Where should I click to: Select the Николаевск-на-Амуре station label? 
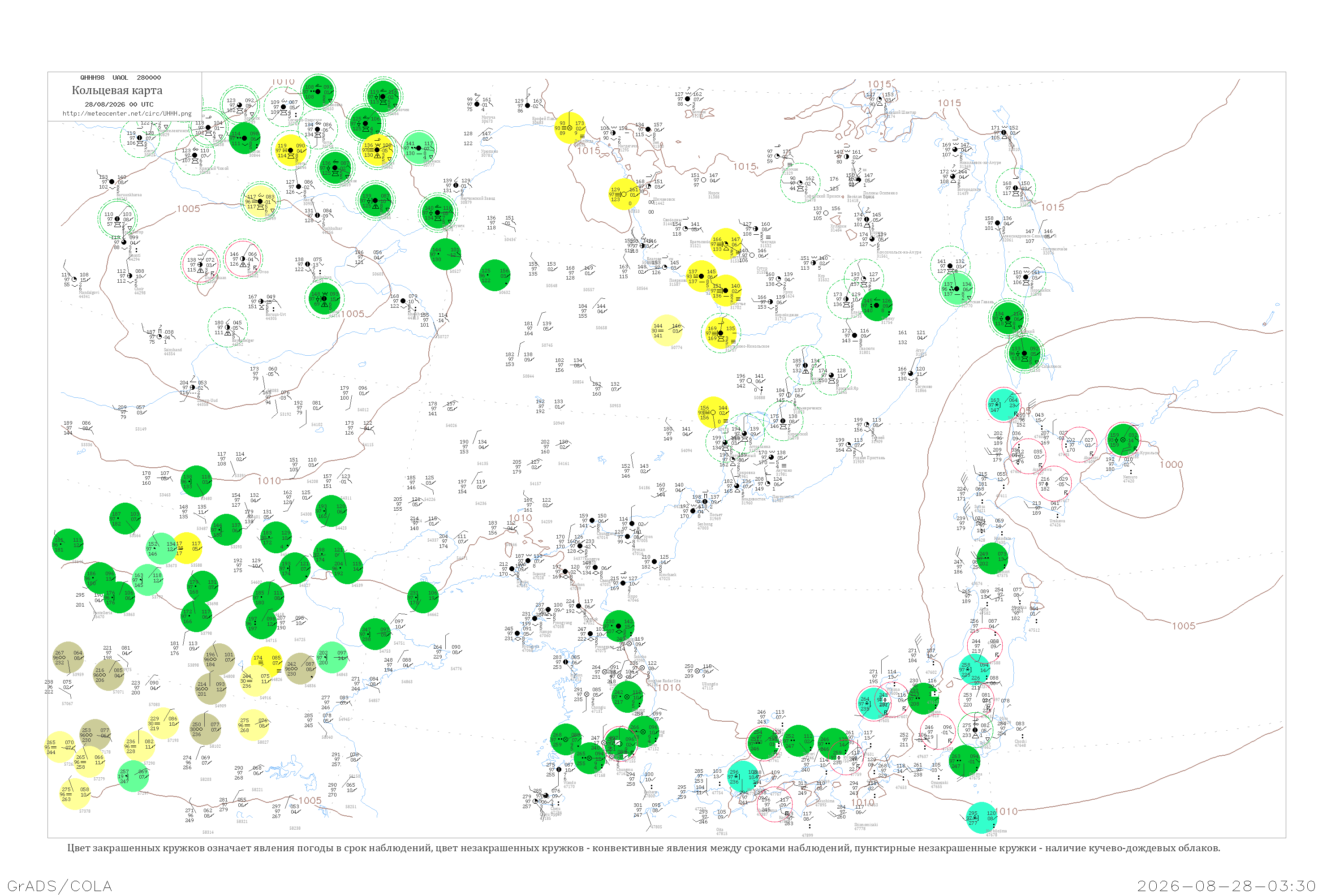click(980, 164)
